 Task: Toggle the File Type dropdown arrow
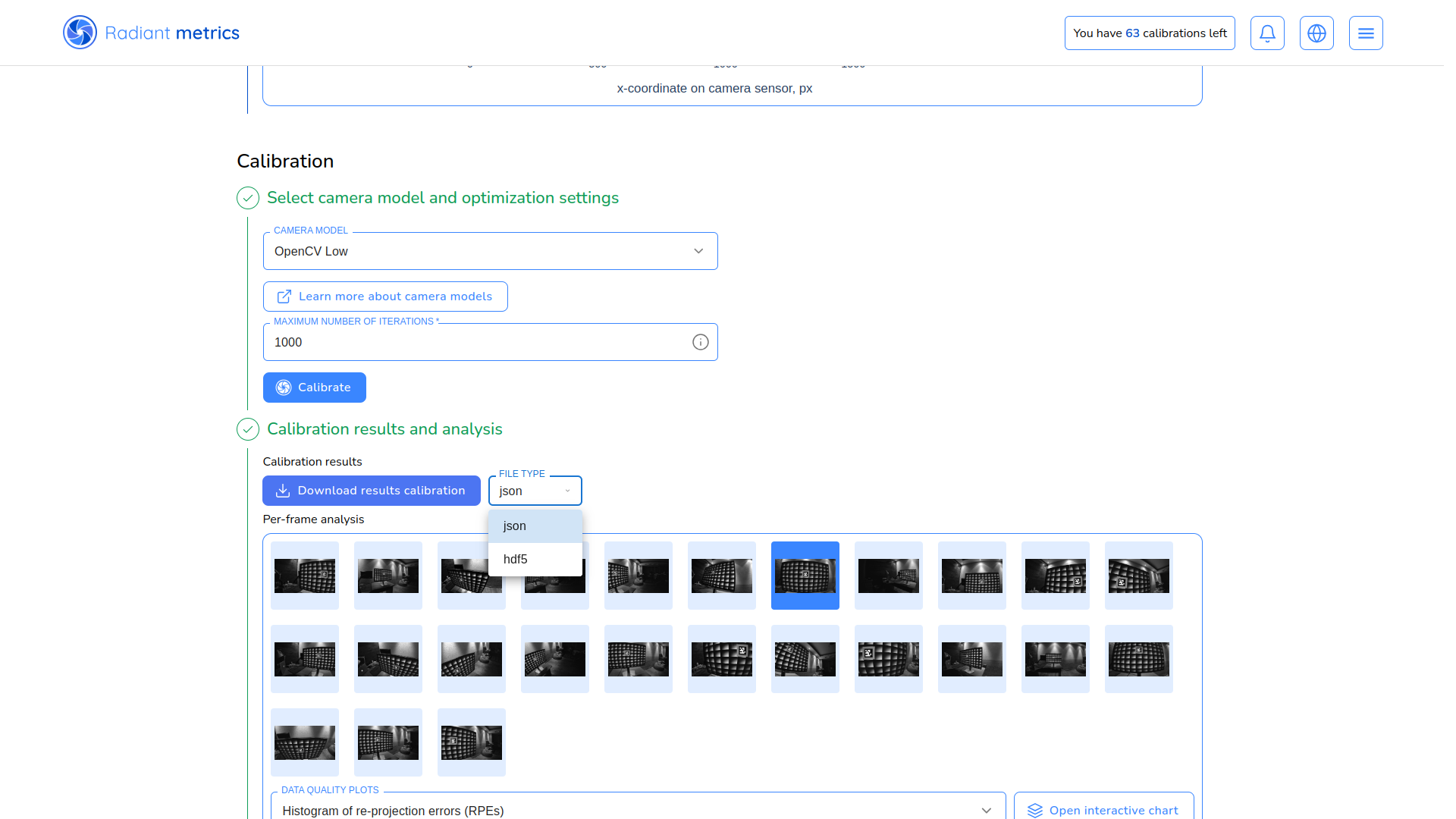567,491
